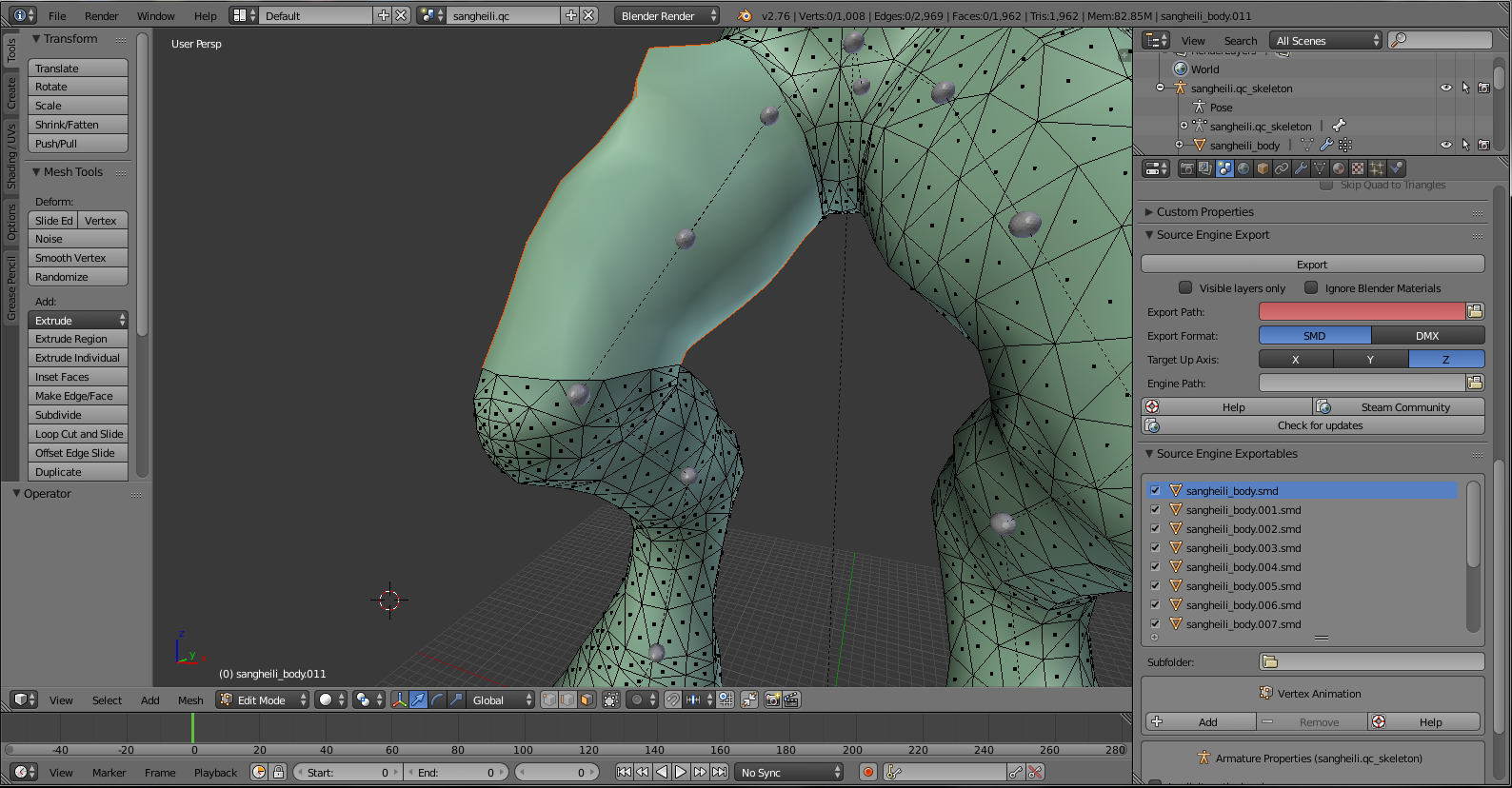Open the Render properties tab (camera icon)

coord(1186,168)
